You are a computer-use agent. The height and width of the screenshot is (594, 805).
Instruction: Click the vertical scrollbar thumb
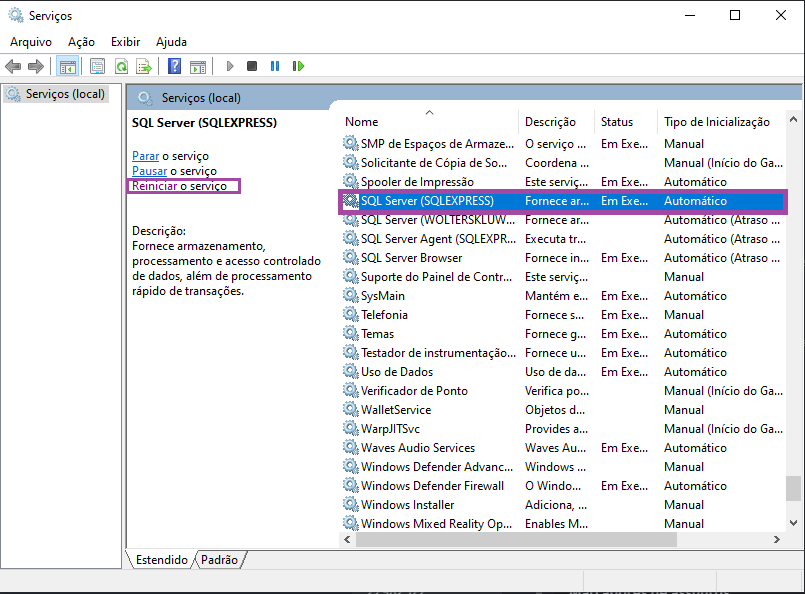793,488
